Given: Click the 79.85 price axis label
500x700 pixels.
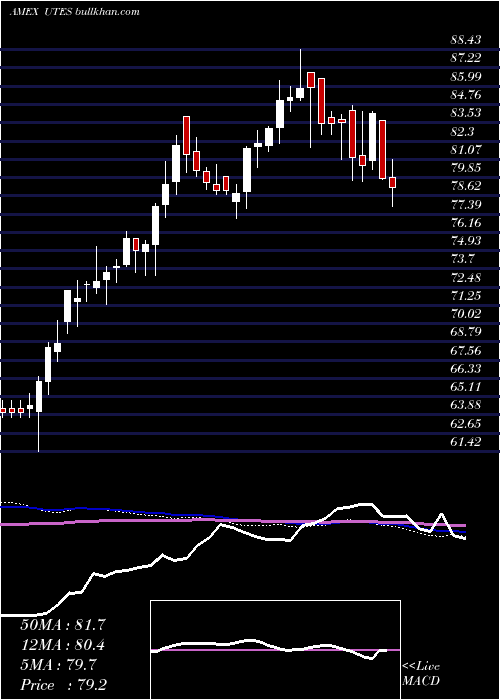Looking at the screenshot, I should point(466,168).
